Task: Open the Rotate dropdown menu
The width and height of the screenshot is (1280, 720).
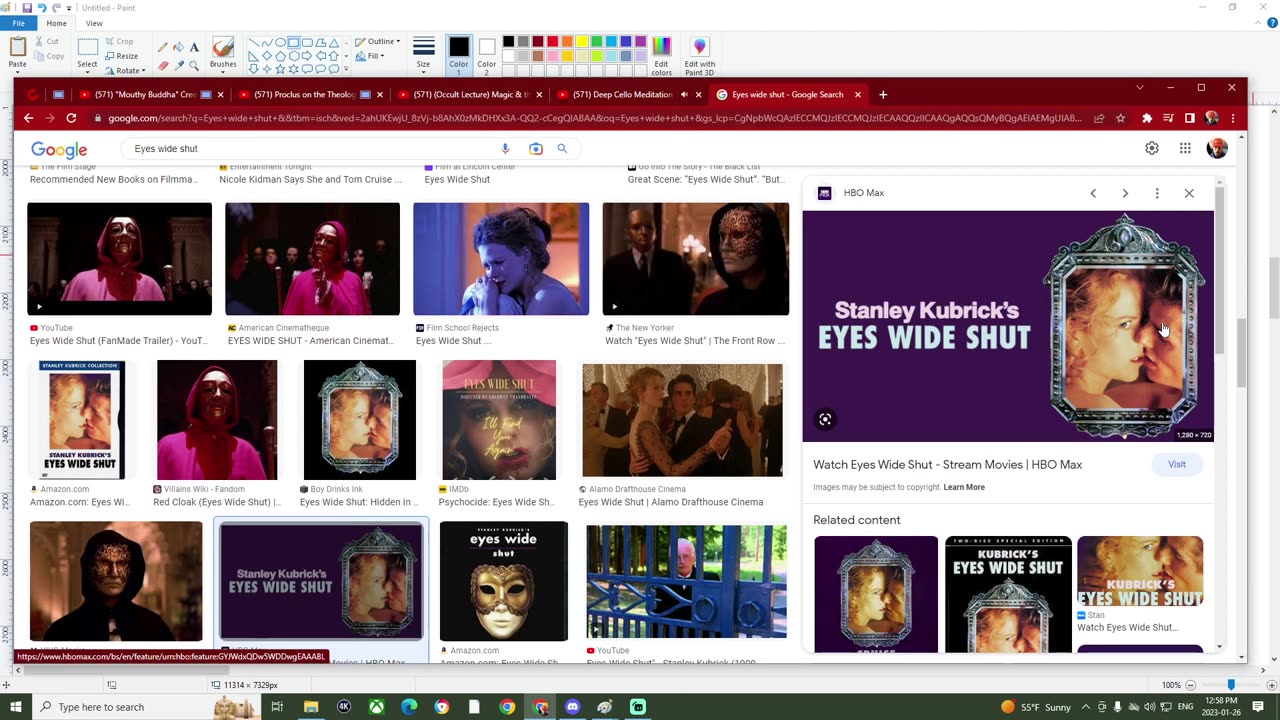Action: [x=143, y=71]
